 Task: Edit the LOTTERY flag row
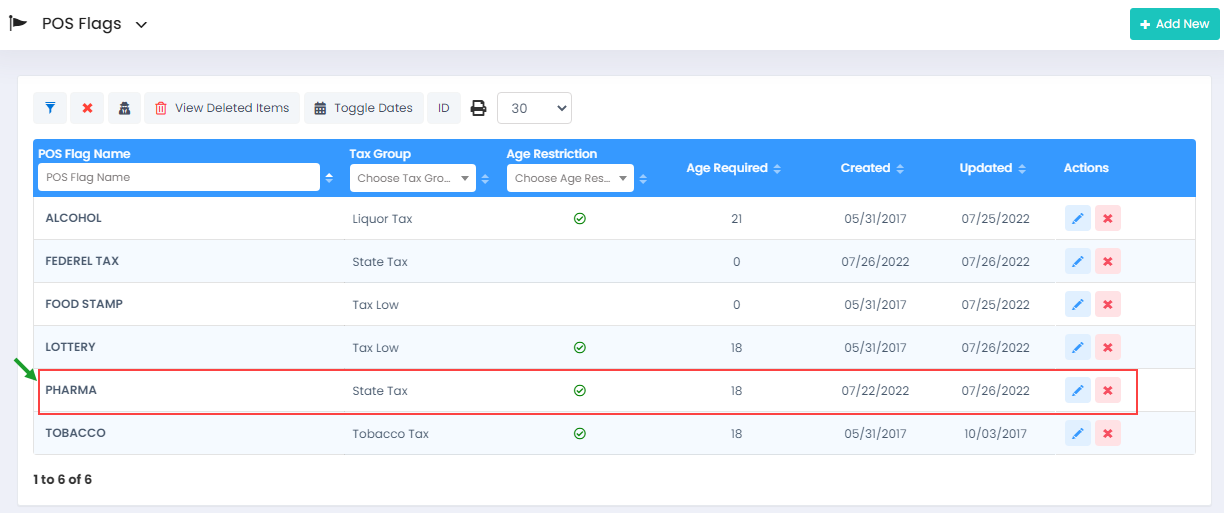(1077, 348)
